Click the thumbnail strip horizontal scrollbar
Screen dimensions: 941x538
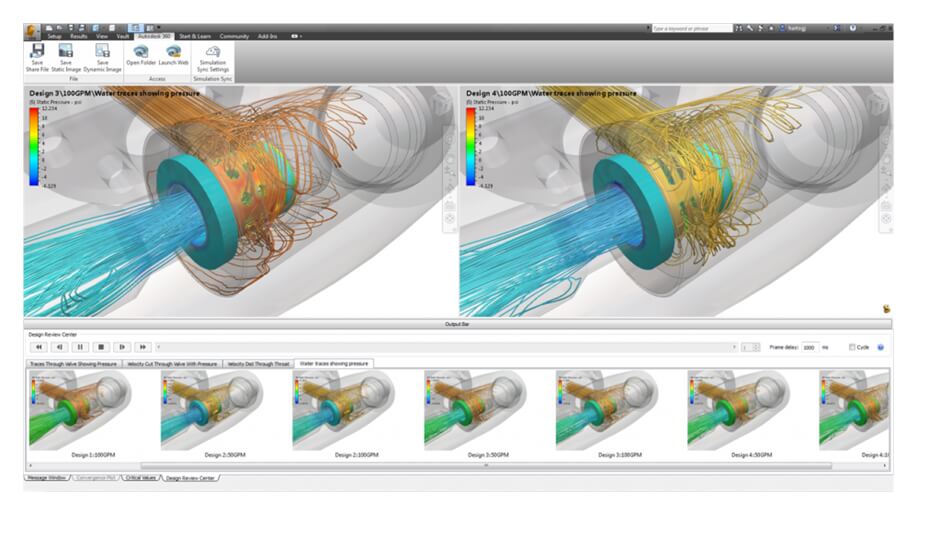[486, 465]
